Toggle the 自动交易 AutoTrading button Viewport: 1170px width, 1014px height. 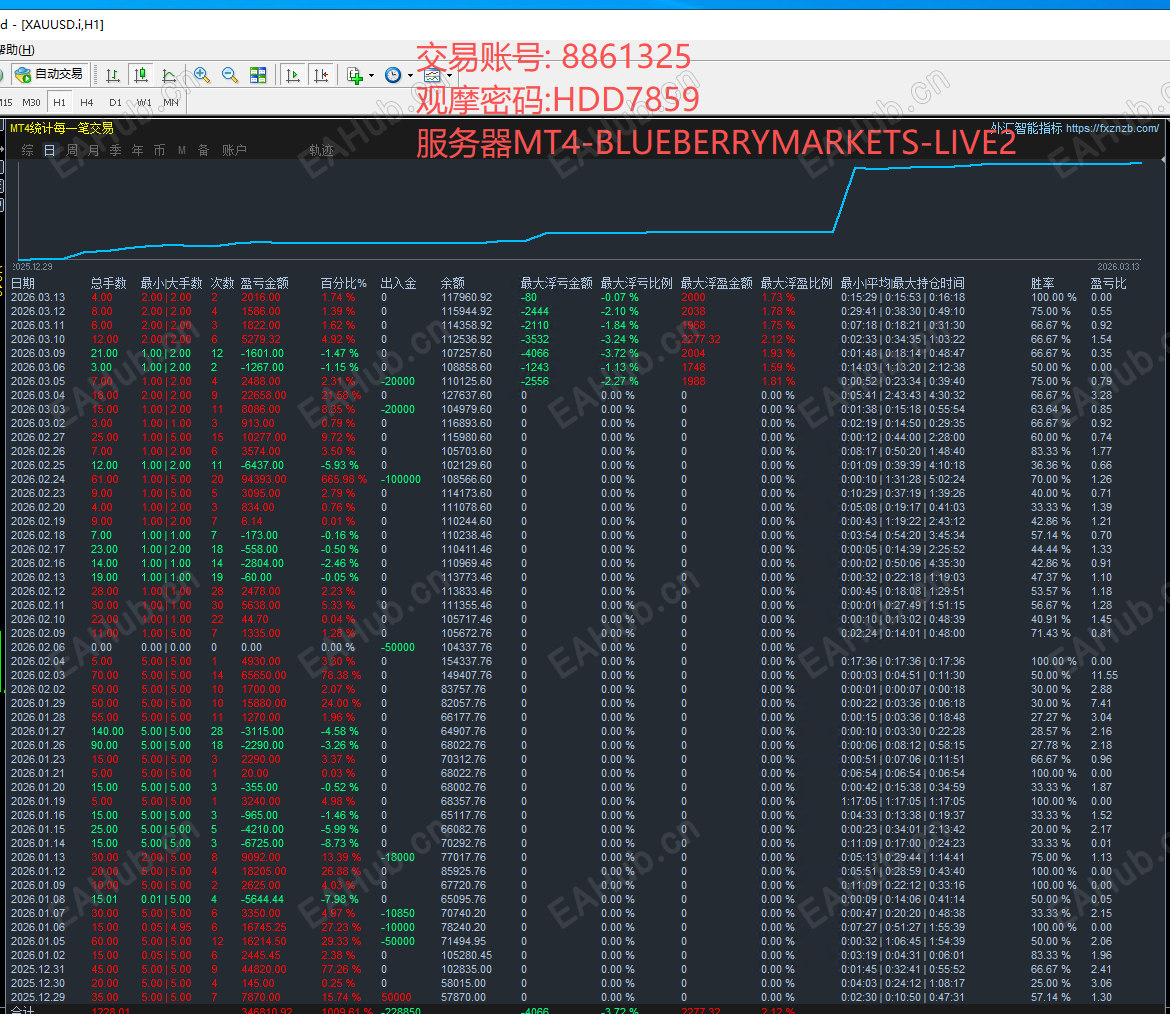[x=50, y=75]
